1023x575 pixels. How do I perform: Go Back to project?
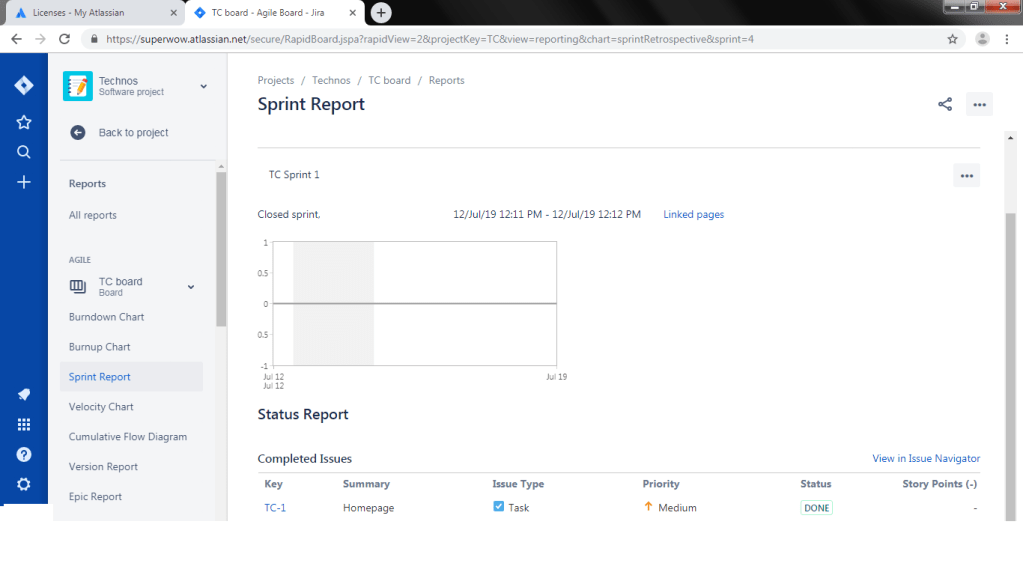click(x=133, y=133)
